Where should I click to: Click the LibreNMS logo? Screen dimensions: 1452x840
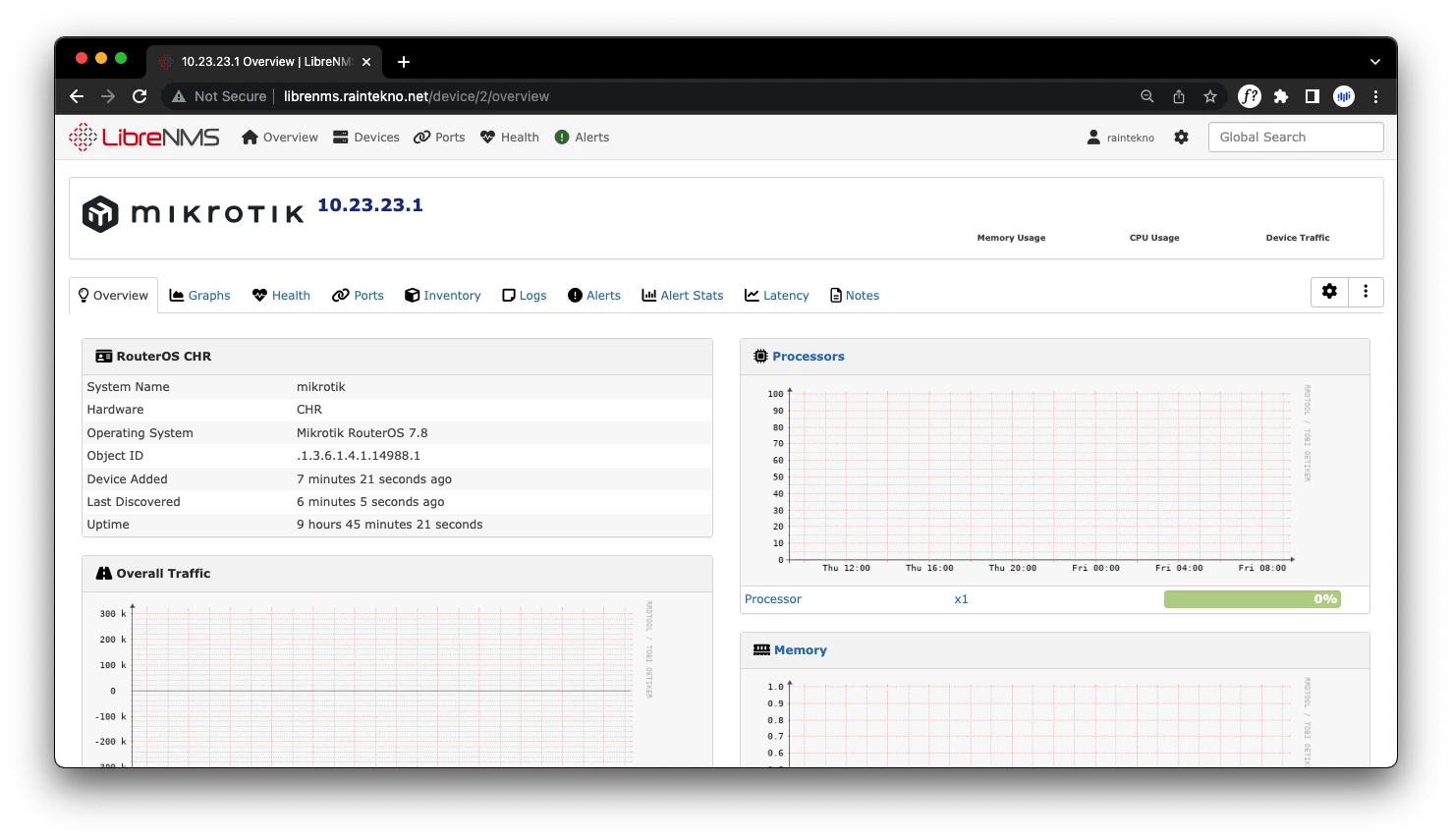coord(144,138)
